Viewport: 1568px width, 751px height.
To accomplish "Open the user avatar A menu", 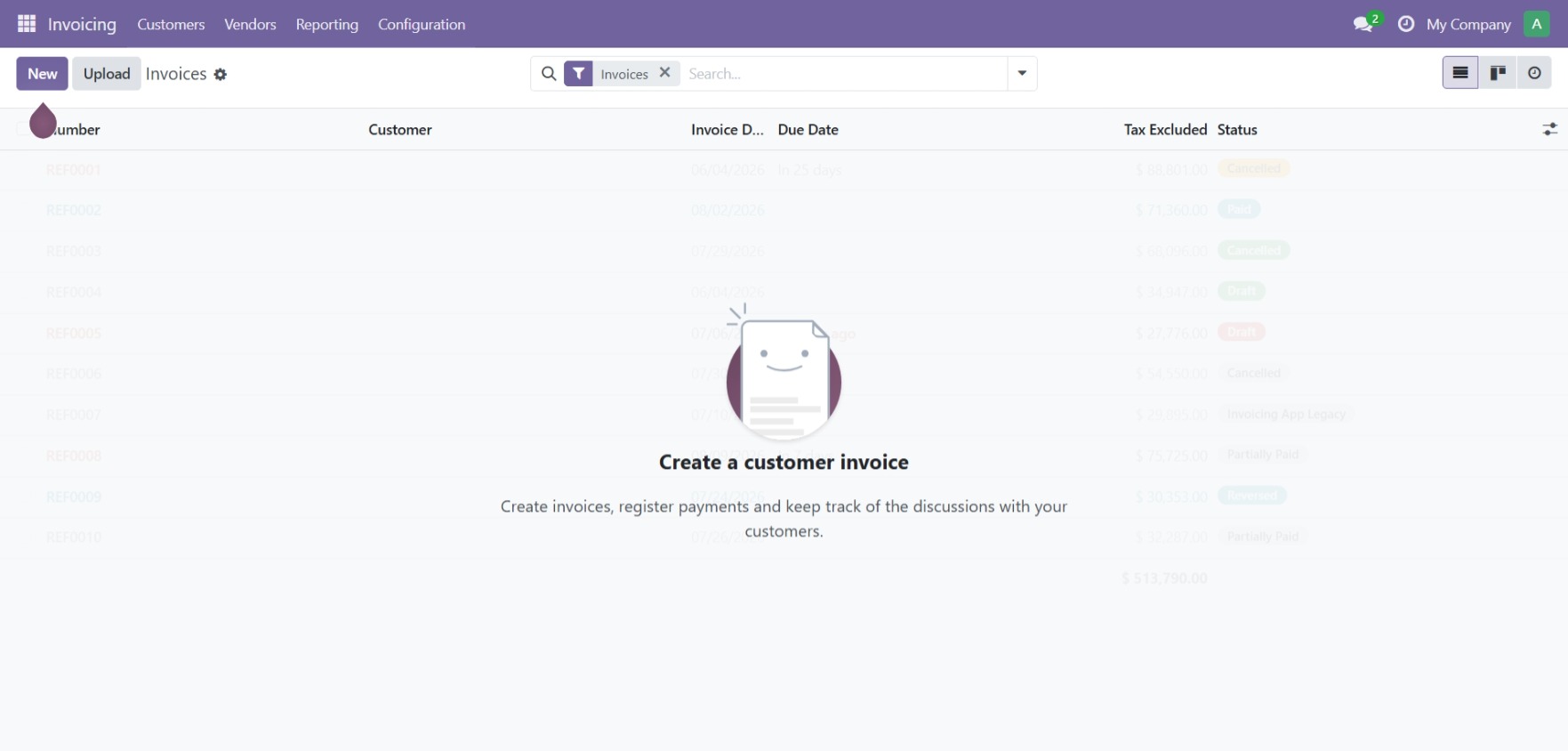I will [x=1537, y=24].
